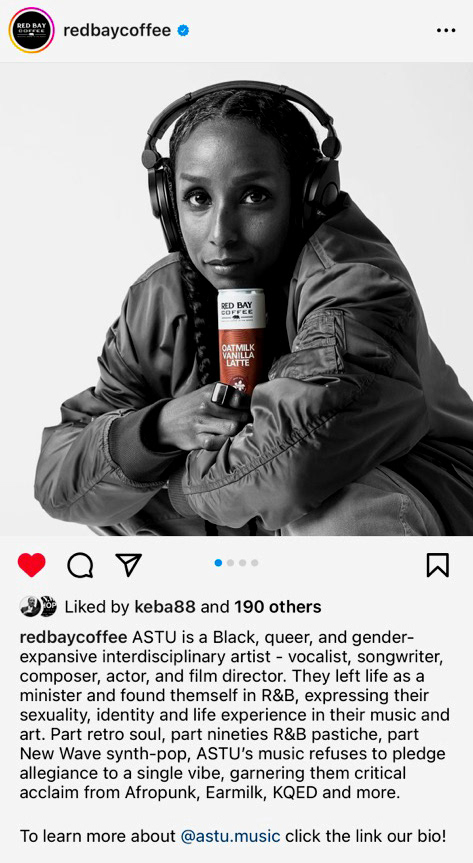This screenshot has height=863, width=473.
Task: Save post with the bookmark icon
Action: [438, 565]
